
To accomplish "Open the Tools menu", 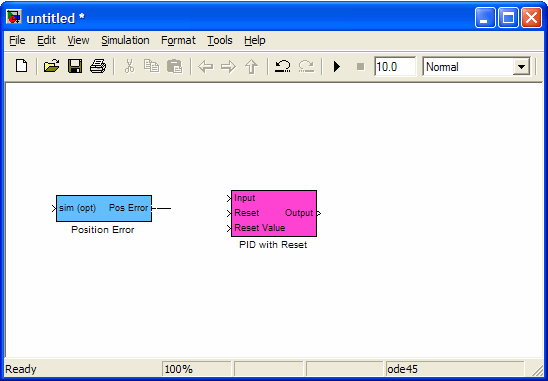I will pos(219,40).
